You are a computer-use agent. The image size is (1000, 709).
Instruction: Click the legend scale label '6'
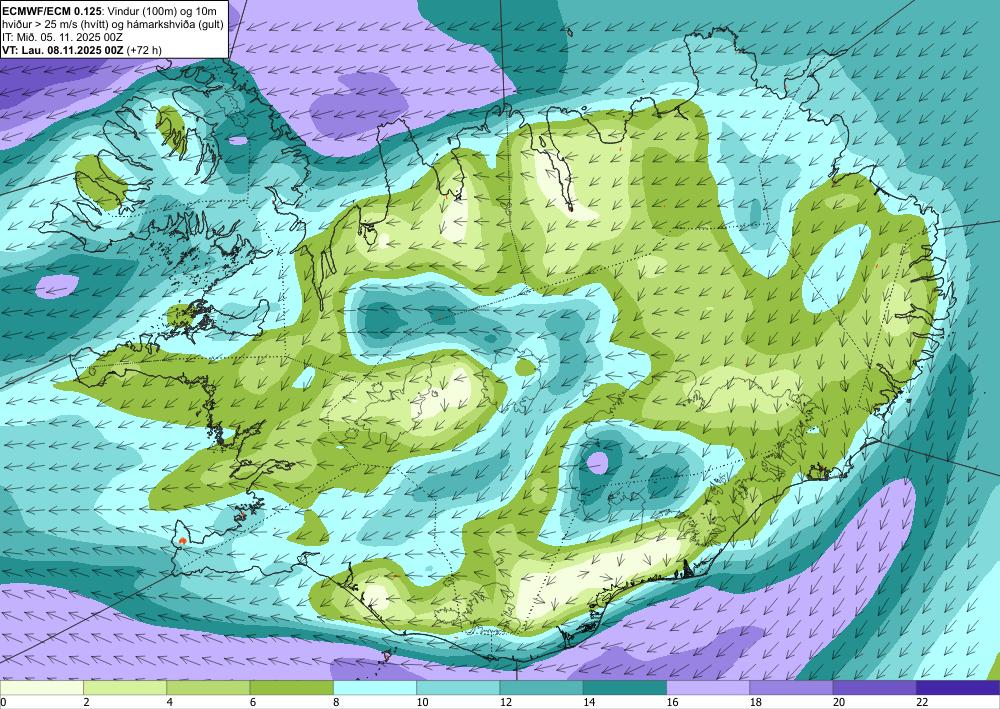tap(253, 703)
